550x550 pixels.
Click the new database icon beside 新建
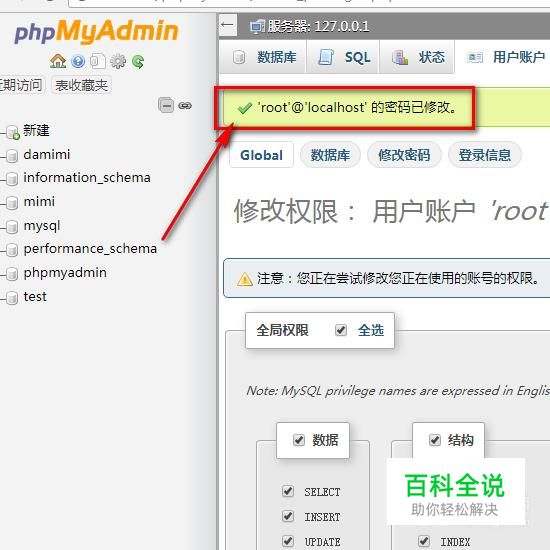point(13,132)
